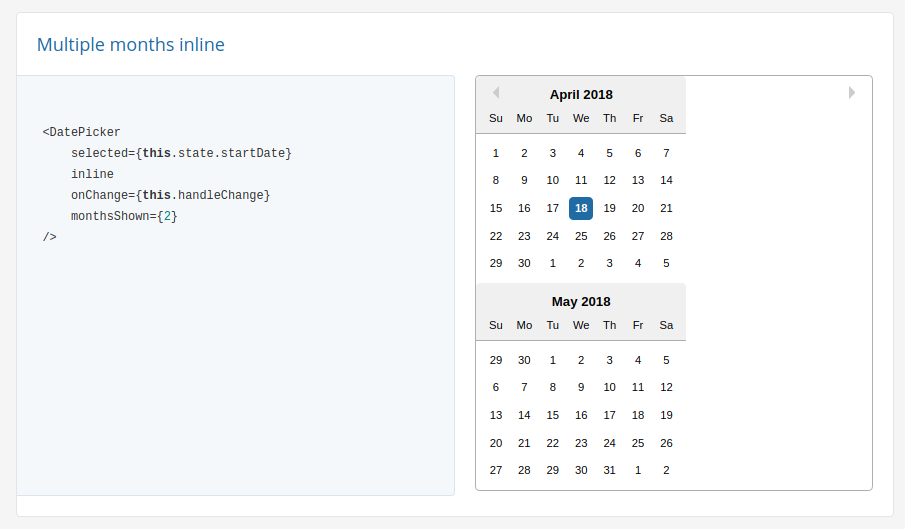
Task: Select May 24 in the May calendar
Action: (609, 443)
